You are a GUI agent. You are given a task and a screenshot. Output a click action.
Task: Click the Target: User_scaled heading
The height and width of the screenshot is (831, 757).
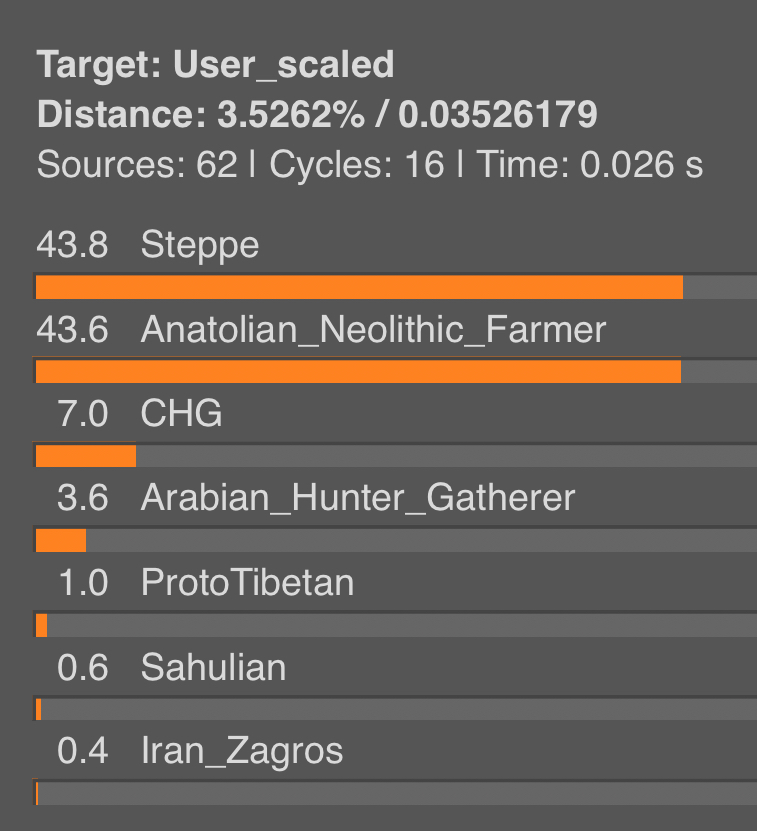pos(216,66)
